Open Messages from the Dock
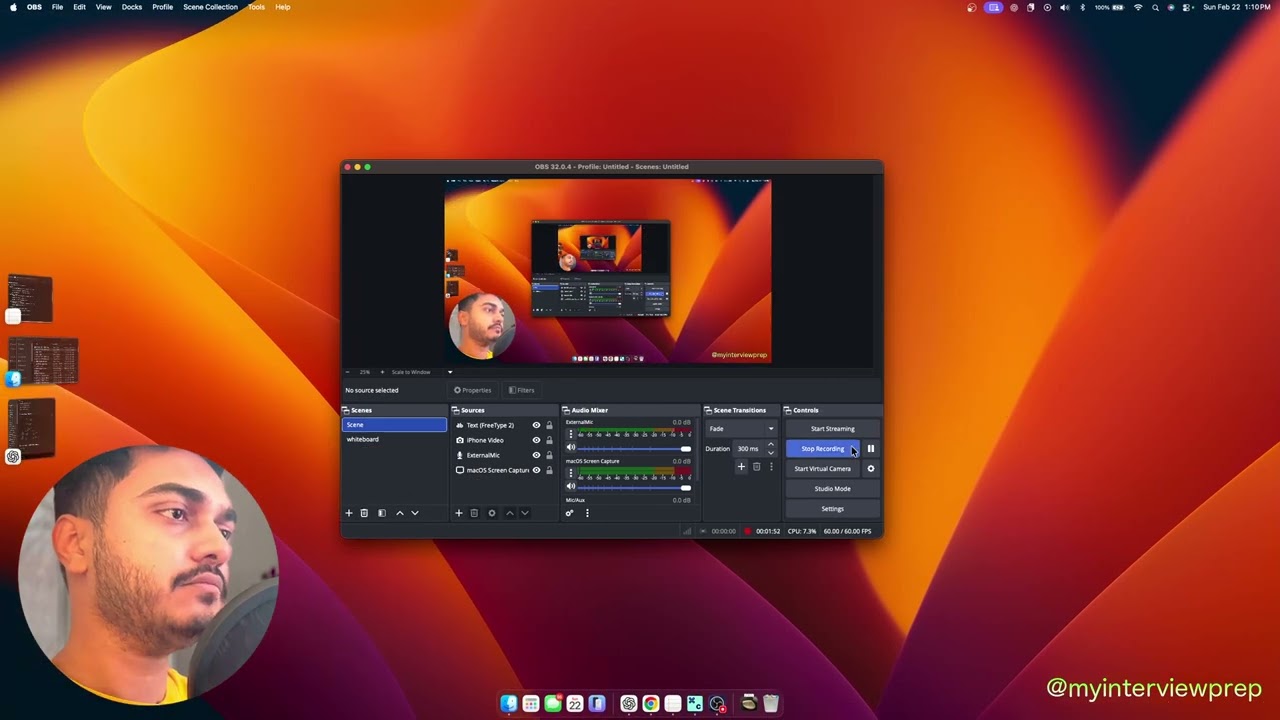 click(x=553, y=704)
